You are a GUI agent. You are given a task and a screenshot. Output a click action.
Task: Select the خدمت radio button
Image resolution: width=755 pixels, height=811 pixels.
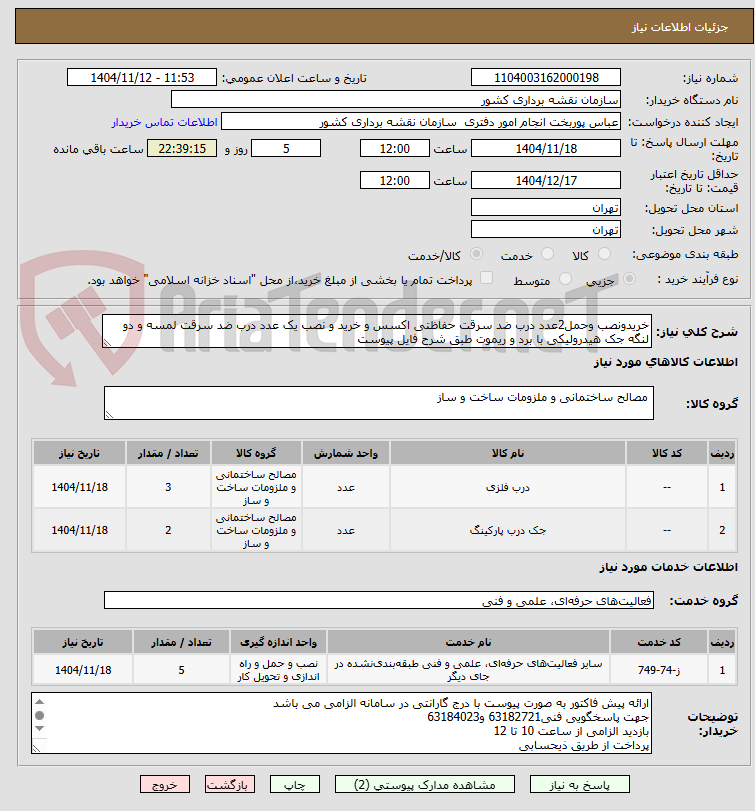click(x=547, y=254)
